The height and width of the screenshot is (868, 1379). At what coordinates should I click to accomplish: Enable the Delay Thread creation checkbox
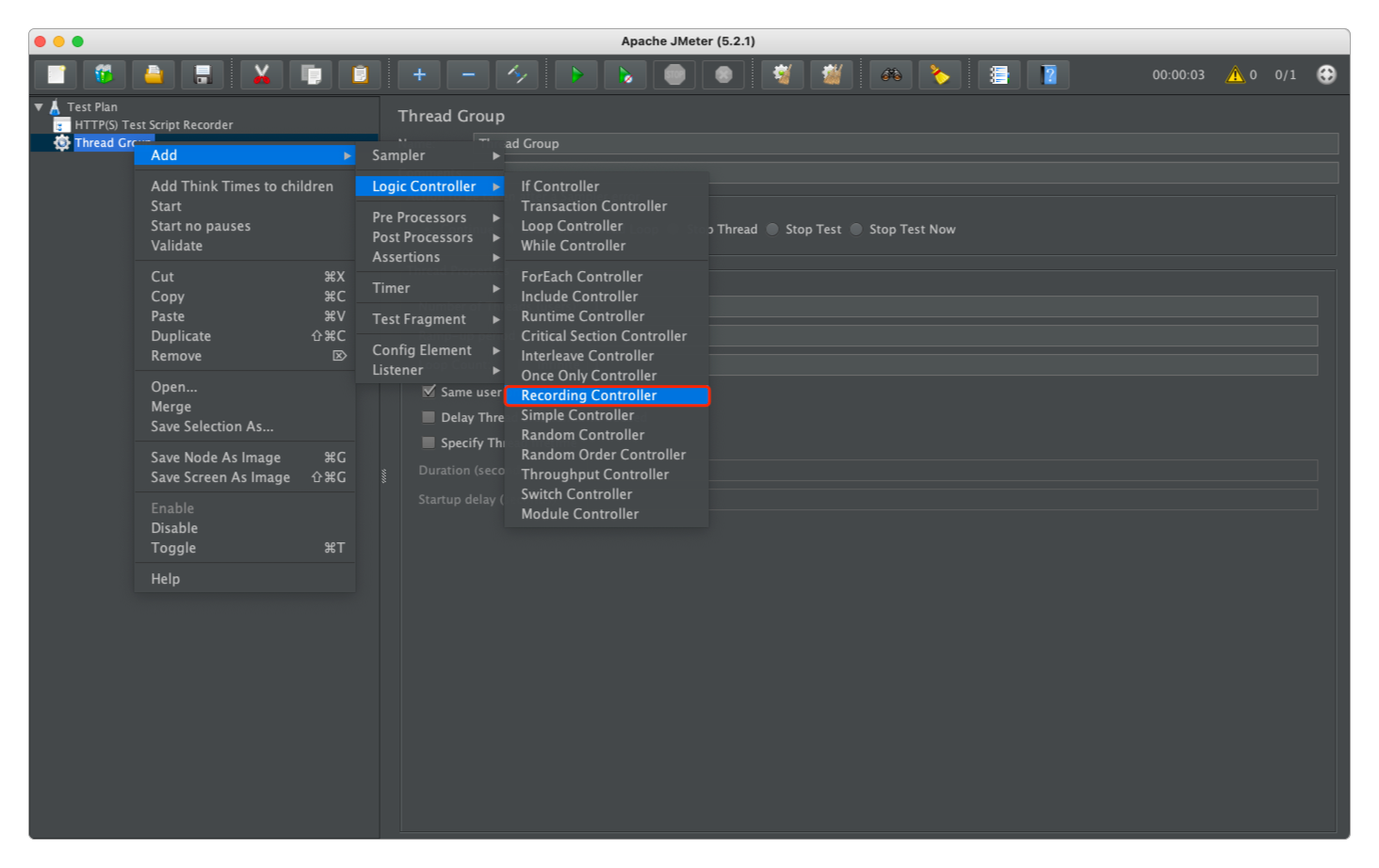coord(429,417)
